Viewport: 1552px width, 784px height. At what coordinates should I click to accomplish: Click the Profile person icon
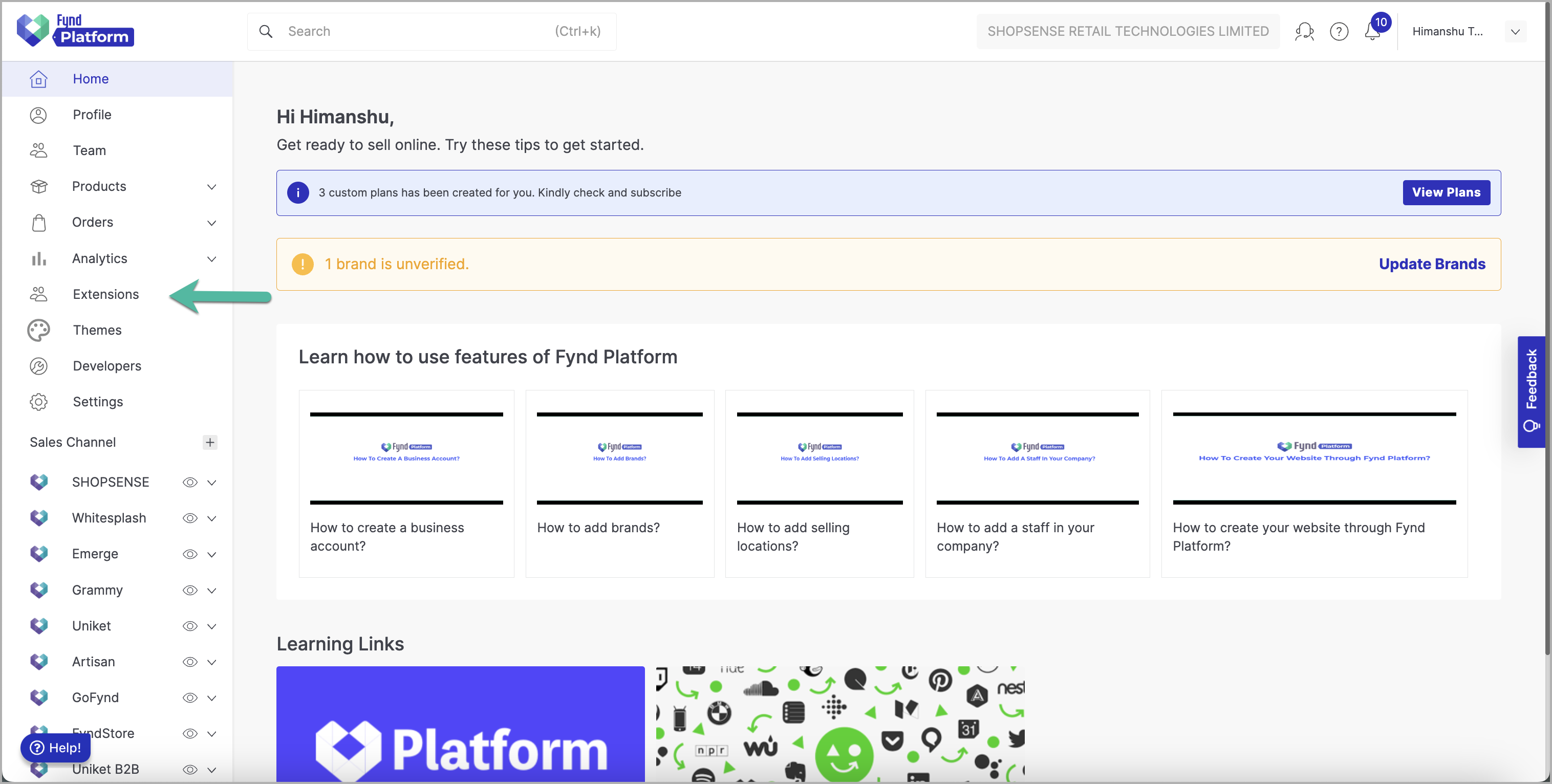point(38,115)
